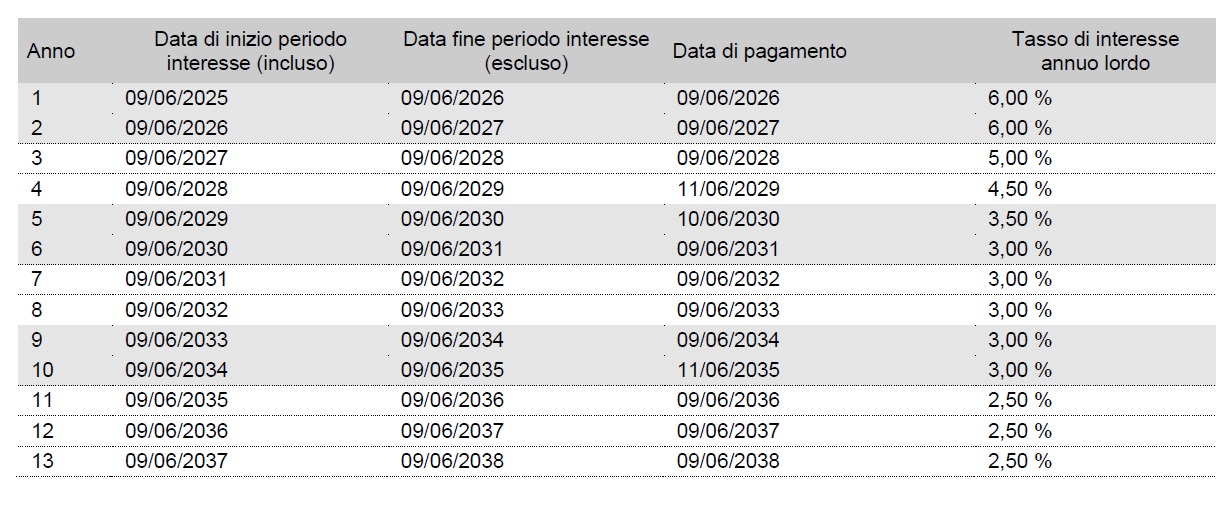Click the 'Data fine periodo interesse' header
The height and width of the screenshot is (509, 1232).
(526, 51)
